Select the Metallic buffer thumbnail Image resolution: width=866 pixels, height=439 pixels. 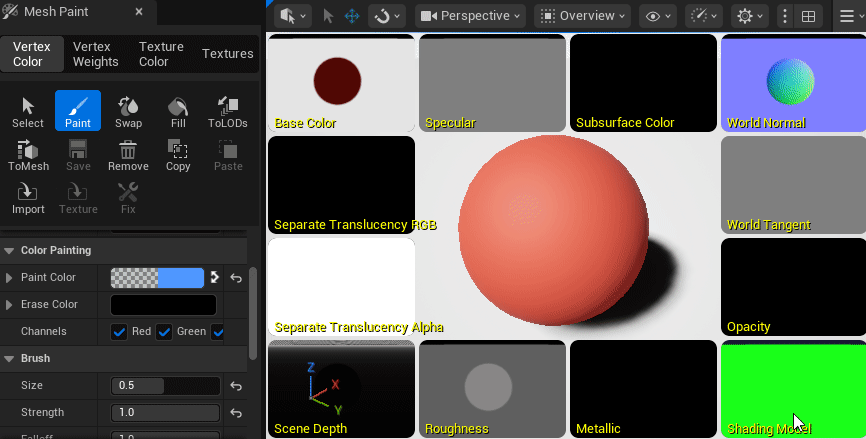tap(643, 389)
